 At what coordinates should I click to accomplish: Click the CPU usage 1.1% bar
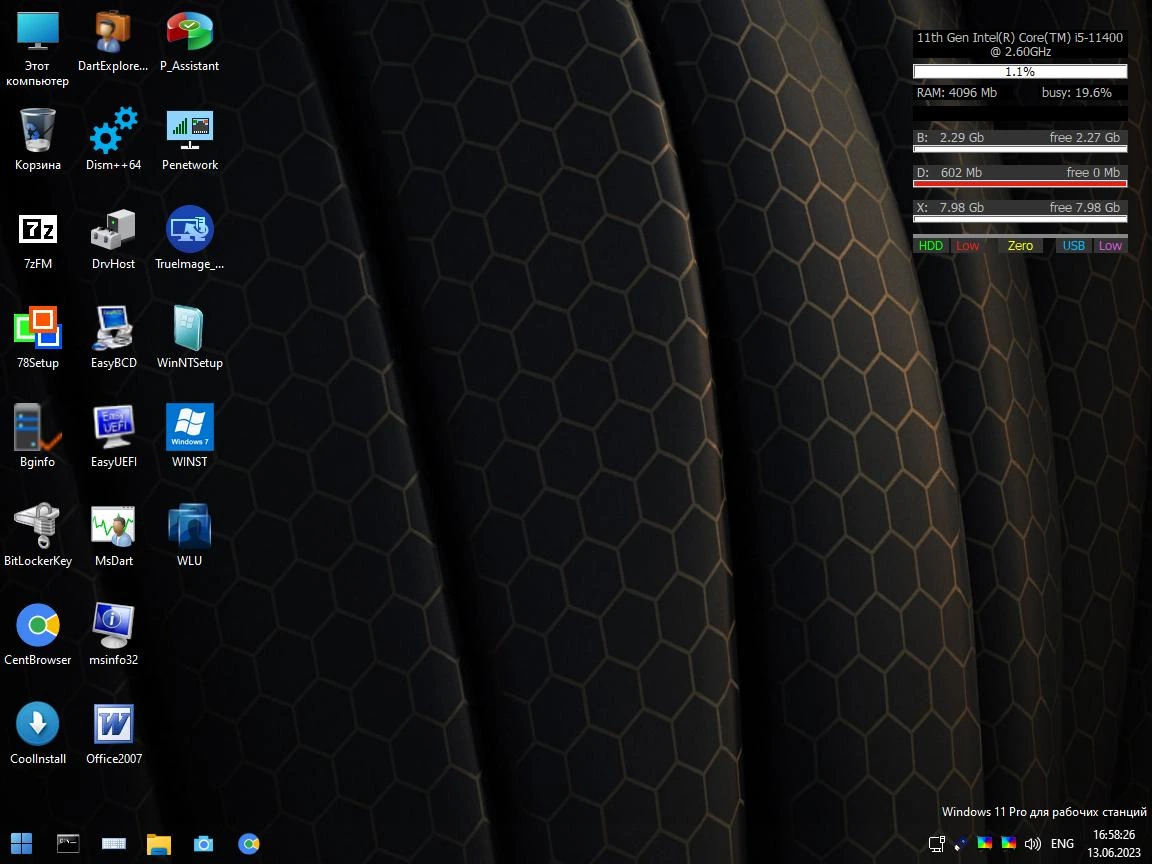point(1020,71)
